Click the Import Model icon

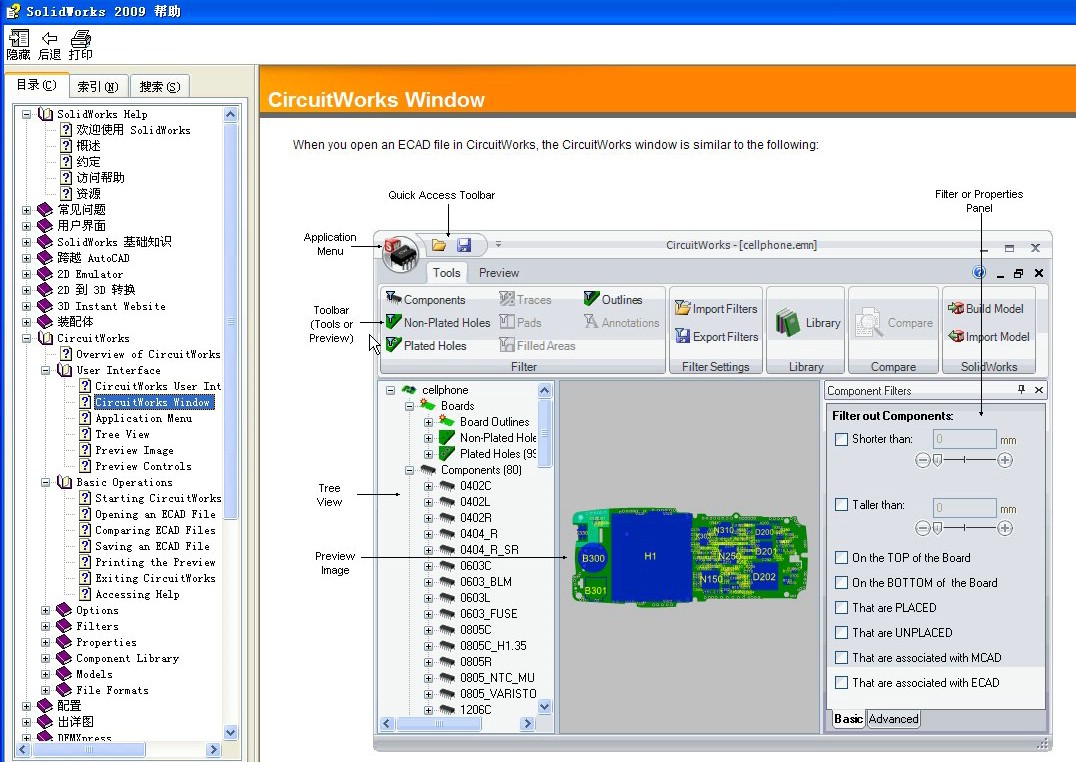pyautogui.click(x=956, y=336)
